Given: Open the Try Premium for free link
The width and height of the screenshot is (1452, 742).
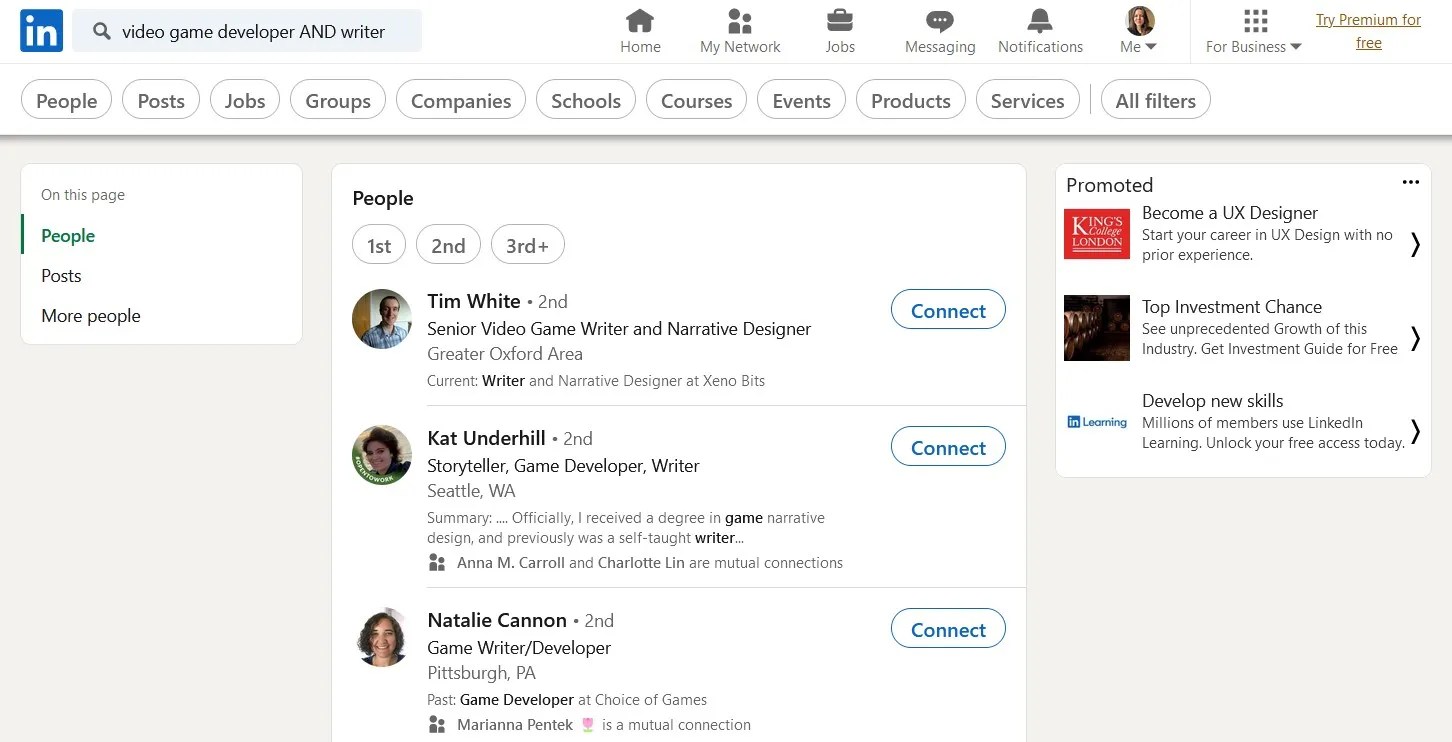Looking at the screenshot, I should click(x=1368, y=31).
